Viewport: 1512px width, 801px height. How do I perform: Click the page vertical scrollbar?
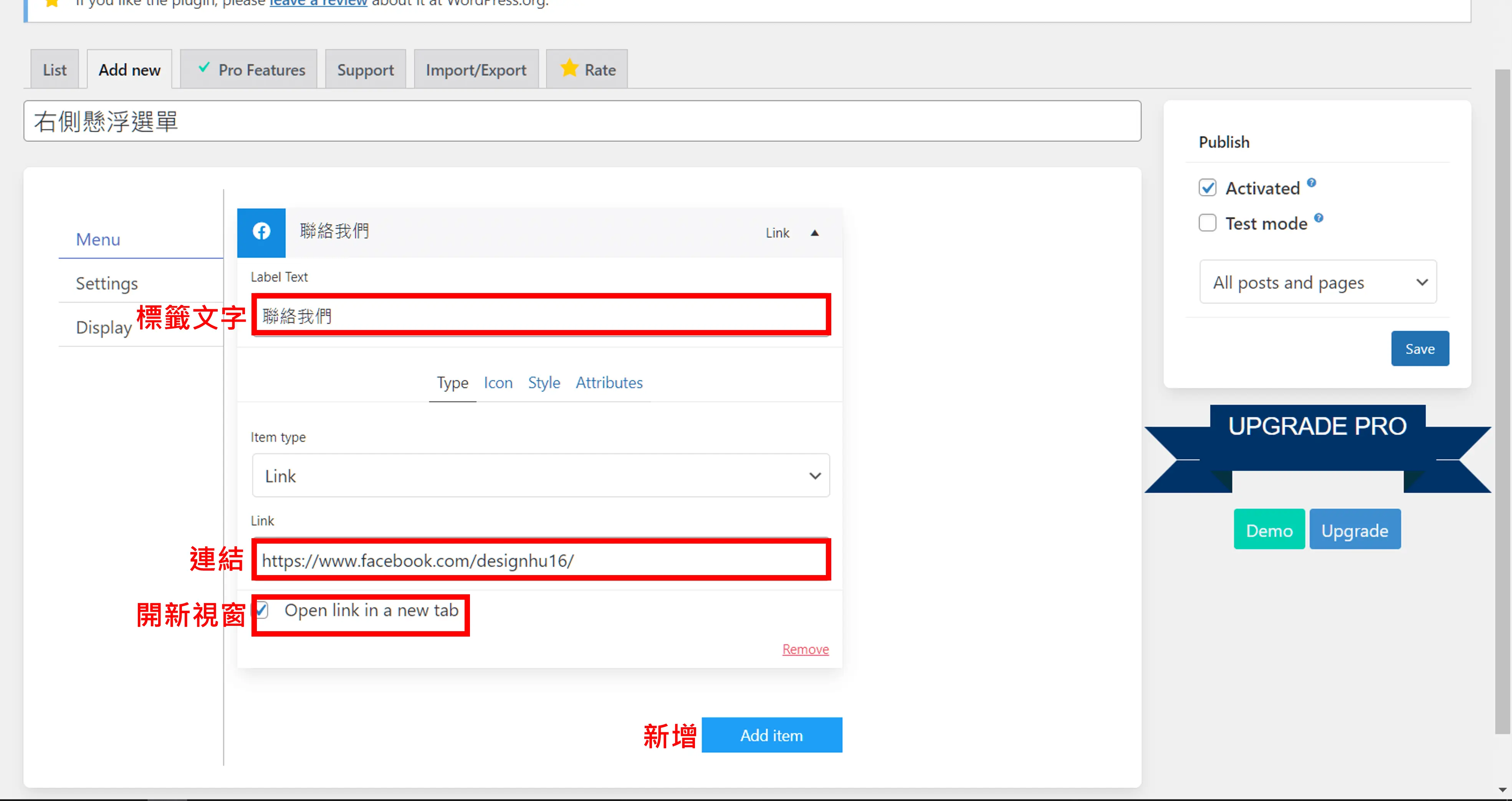[x=1502, y=402]
